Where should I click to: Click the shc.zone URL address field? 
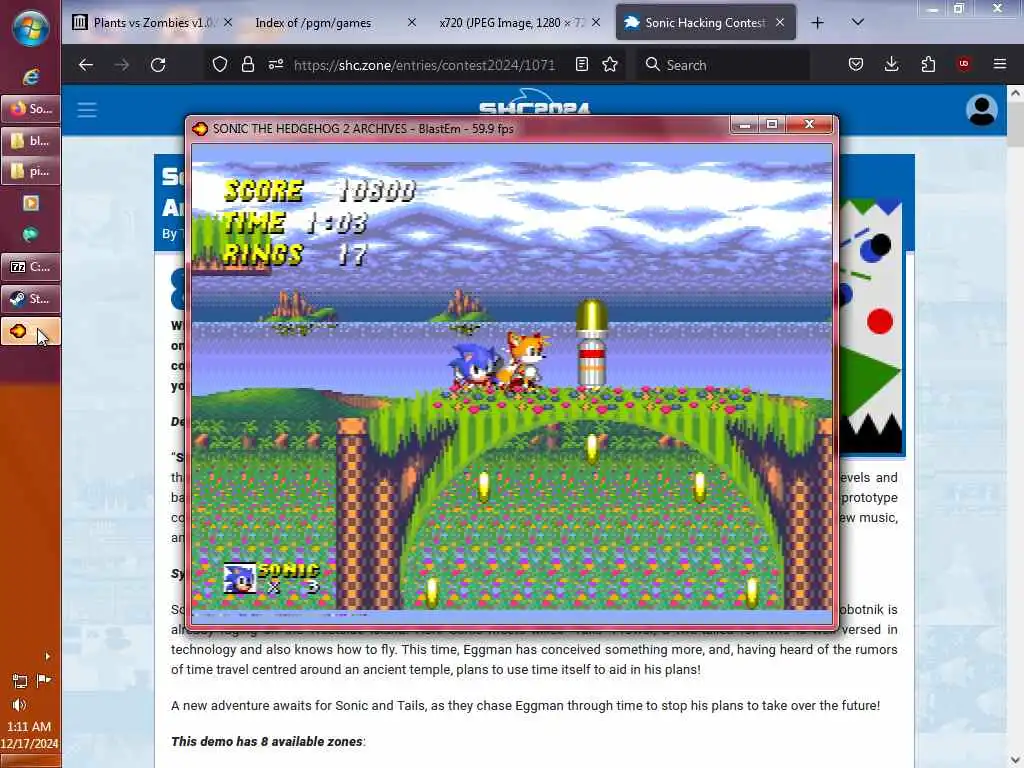pyautogui.click(x=424, y=65)
